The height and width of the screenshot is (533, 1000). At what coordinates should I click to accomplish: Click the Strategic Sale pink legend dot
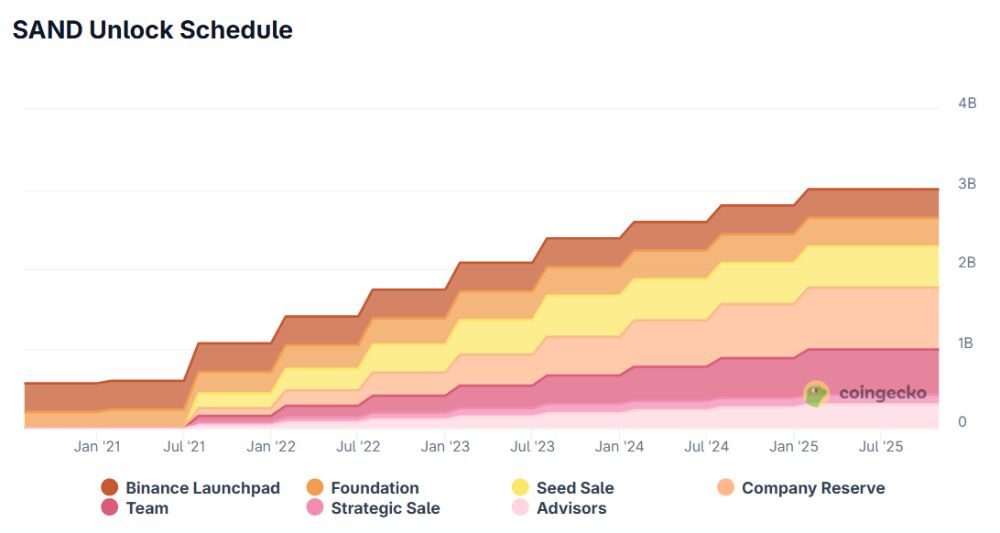pos(315,508)
